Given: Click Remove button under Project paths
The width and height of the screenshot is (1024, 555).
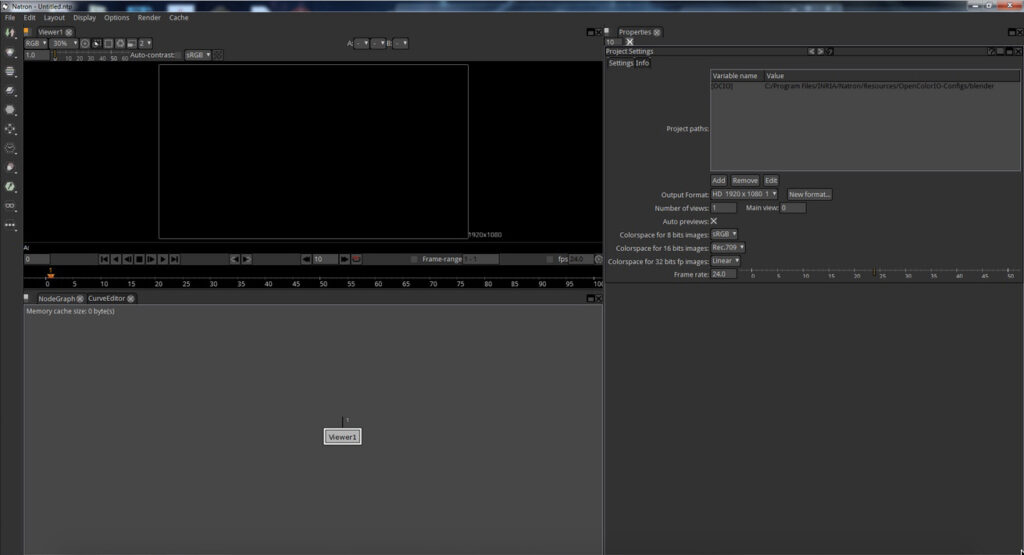Looking at the screenshot, I should coord(744,180).
